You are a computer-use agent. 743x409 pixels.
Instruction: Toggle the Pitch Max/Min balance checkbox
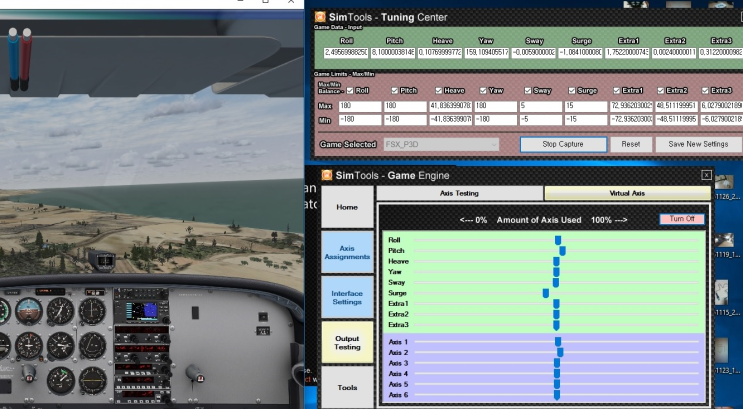click(x=394, y=91)
